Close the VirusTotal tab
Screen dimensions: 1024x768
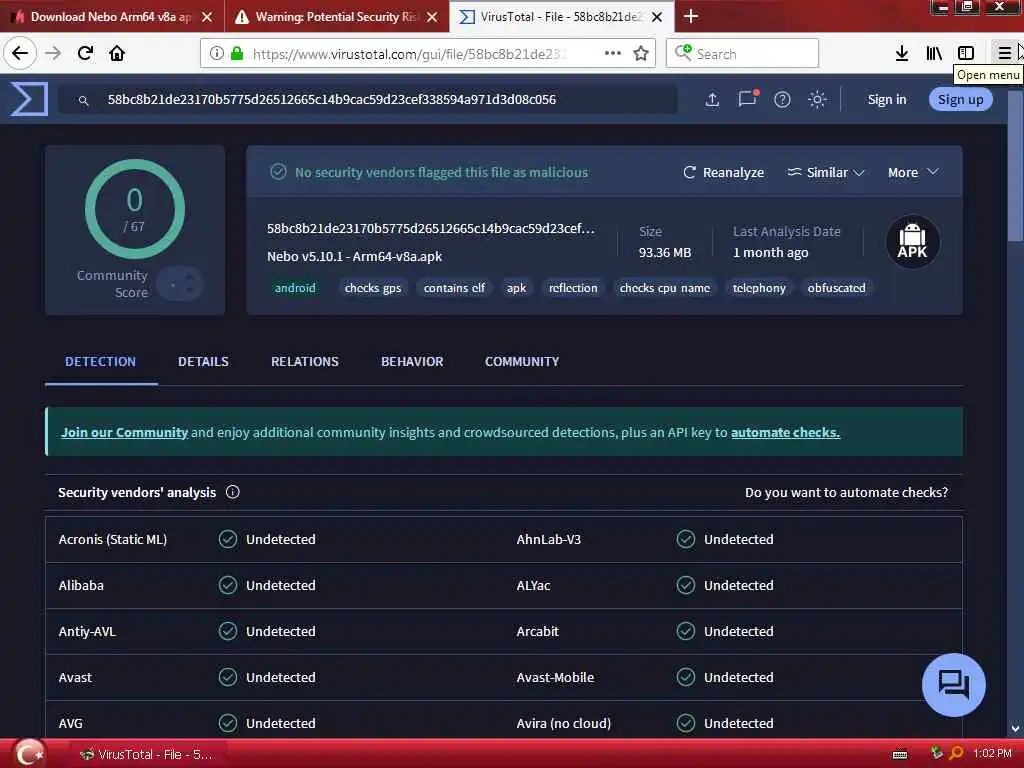pos(657,17)
